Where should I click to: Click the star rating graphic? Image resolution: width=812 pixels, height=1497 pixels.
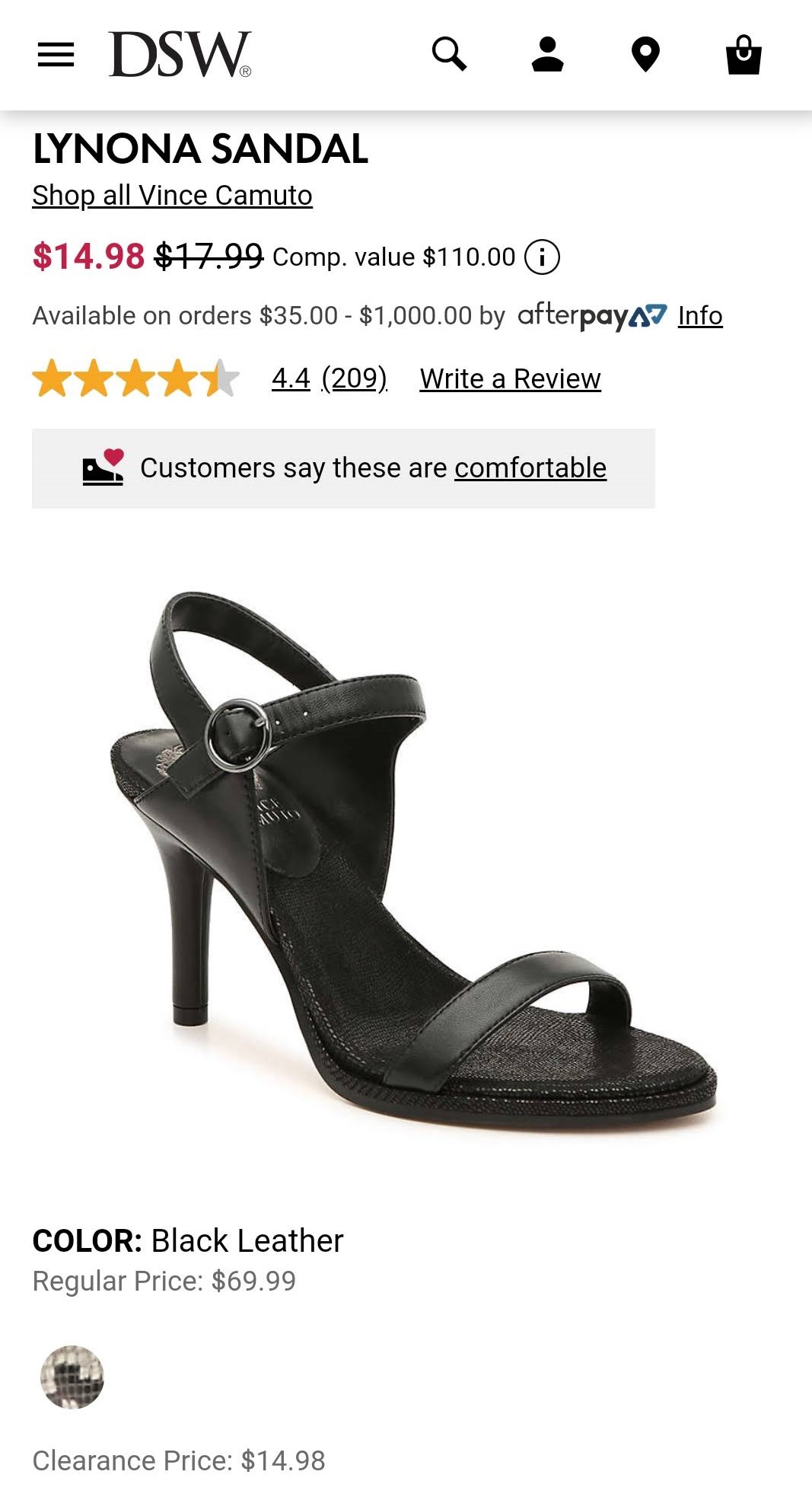click(136, 378)
